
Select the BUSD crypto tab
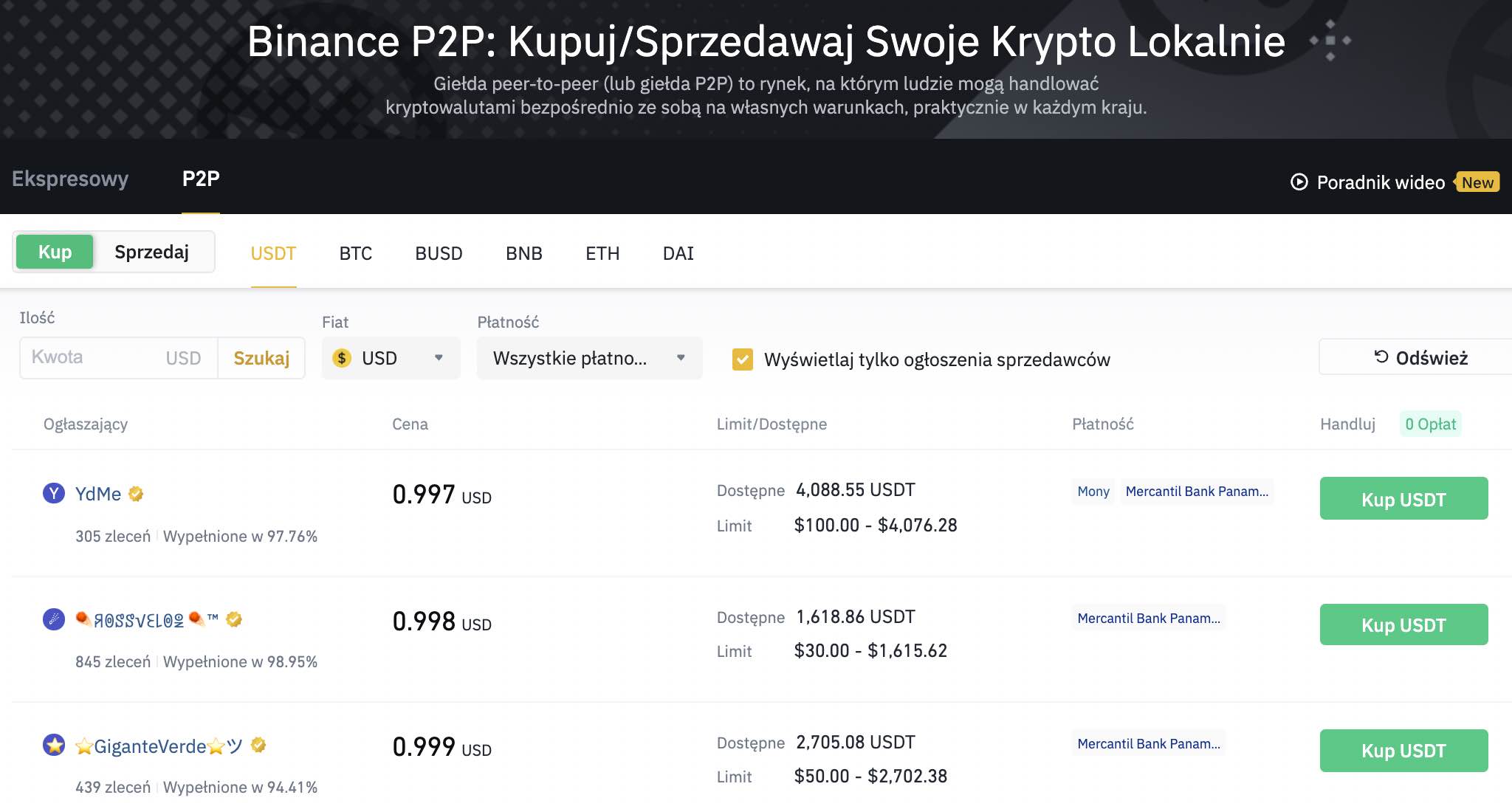[439, 253]
